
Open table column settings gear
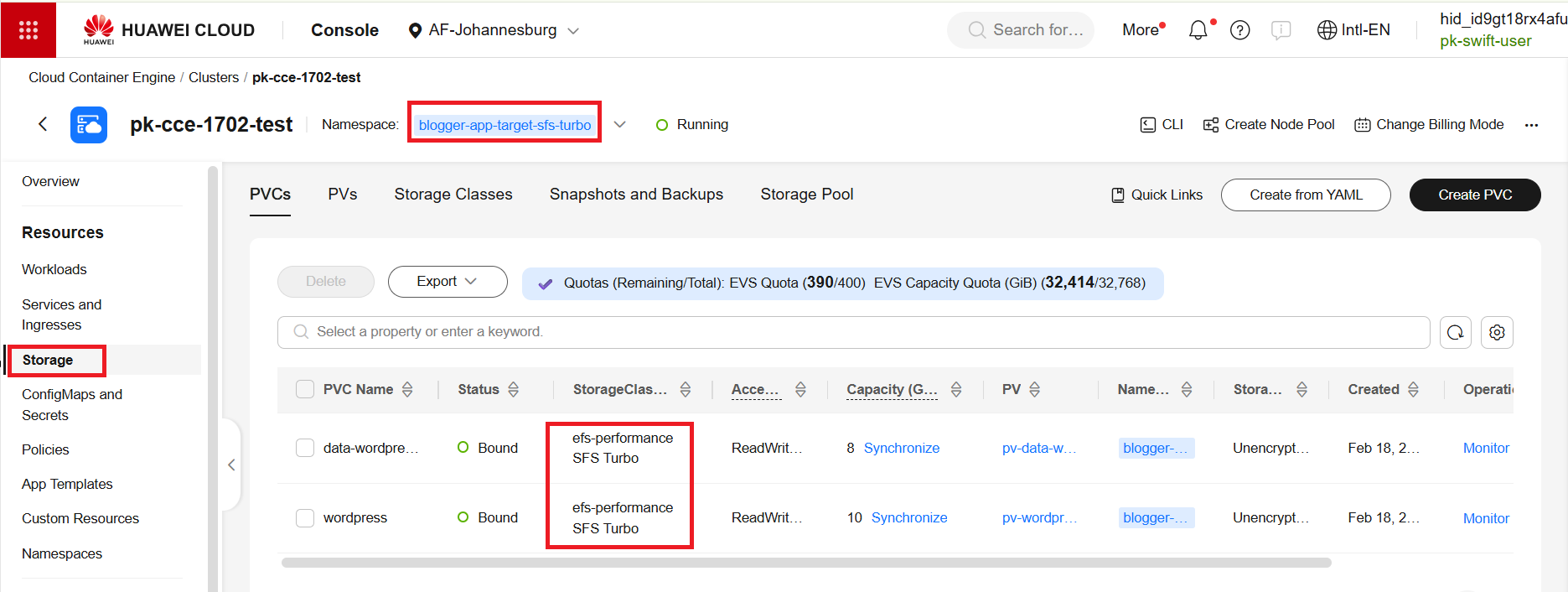pyautogui.click(x=1497, y=332)
